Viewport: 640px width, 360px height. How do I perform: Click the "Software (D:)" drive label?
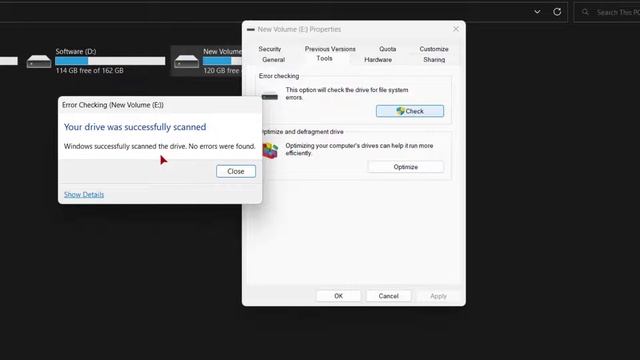(76, 51)
